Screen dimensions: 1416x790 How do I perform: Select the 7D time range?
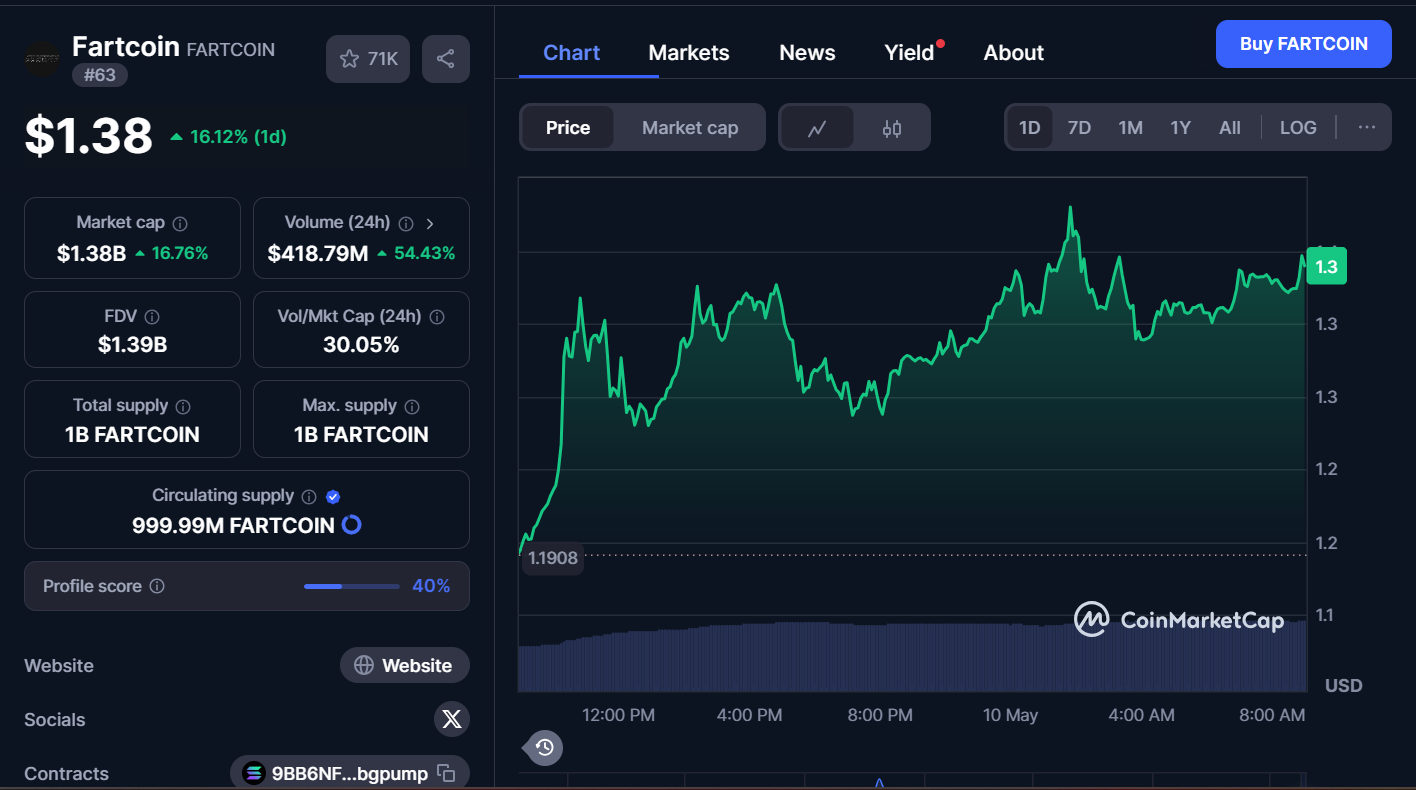1079,127
